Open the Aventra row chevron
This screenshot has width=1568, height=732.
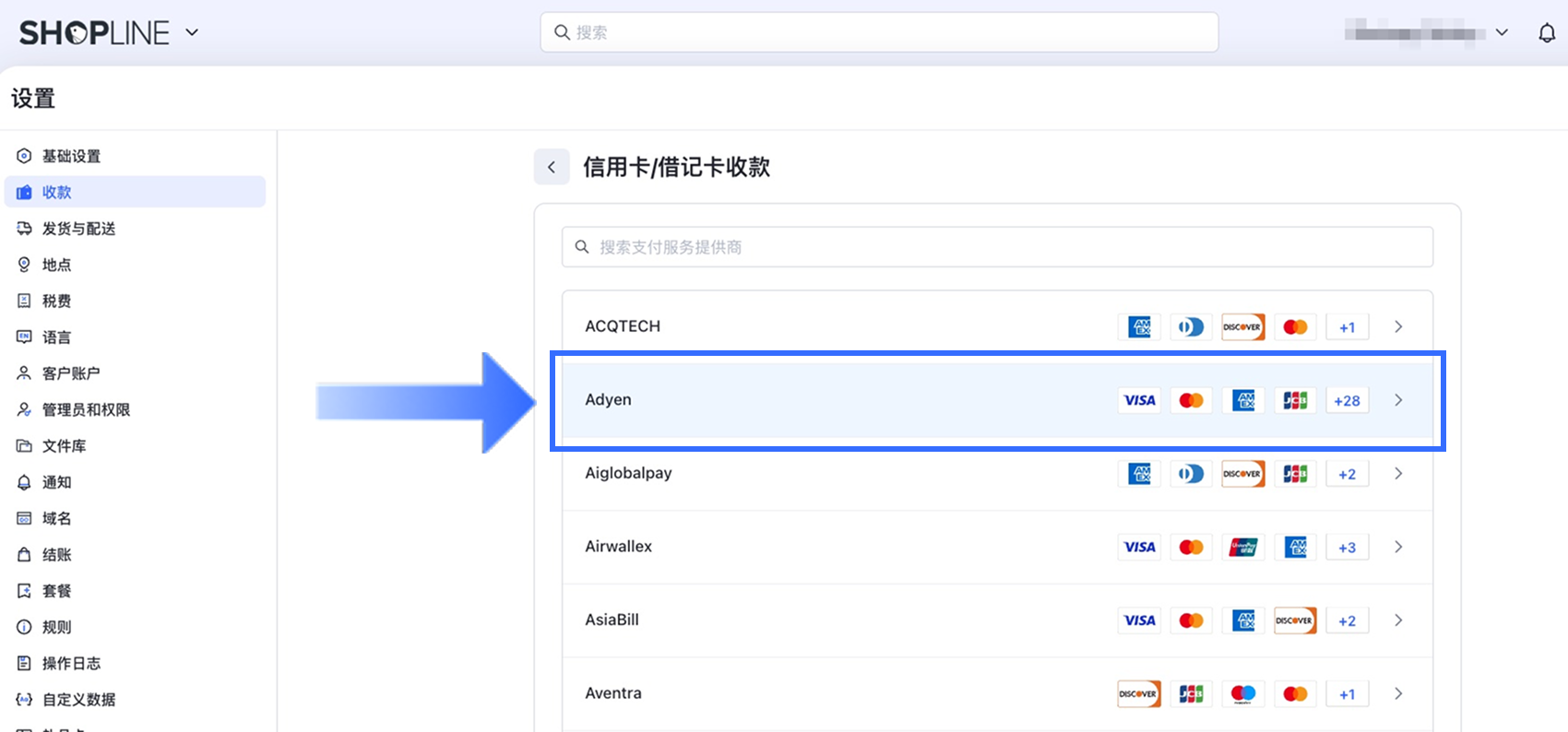[1398, 693]
